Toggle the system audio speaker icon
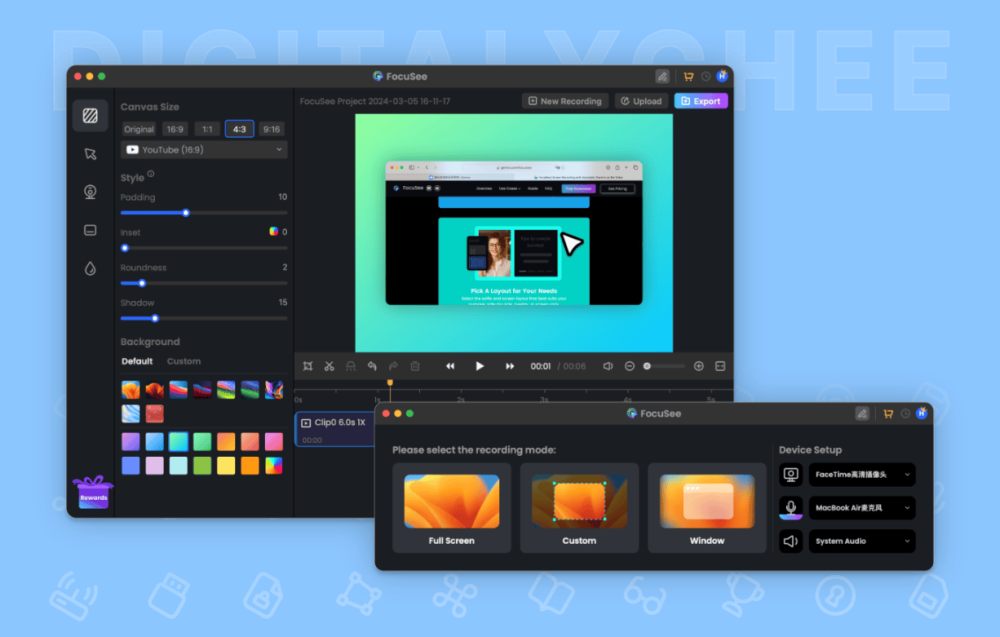The width and height of the screenshot is (1000, 637). tap(791, 541)
